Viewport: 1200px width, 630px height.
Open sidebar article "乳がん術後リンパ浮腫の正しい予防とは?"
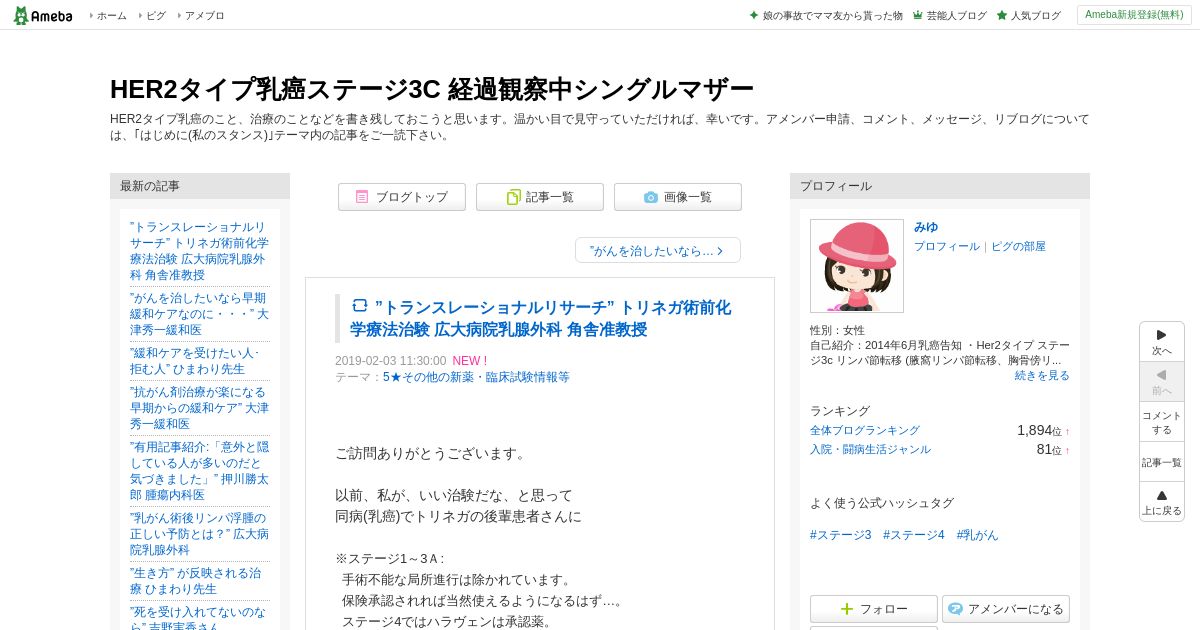[x=199, y=534]
